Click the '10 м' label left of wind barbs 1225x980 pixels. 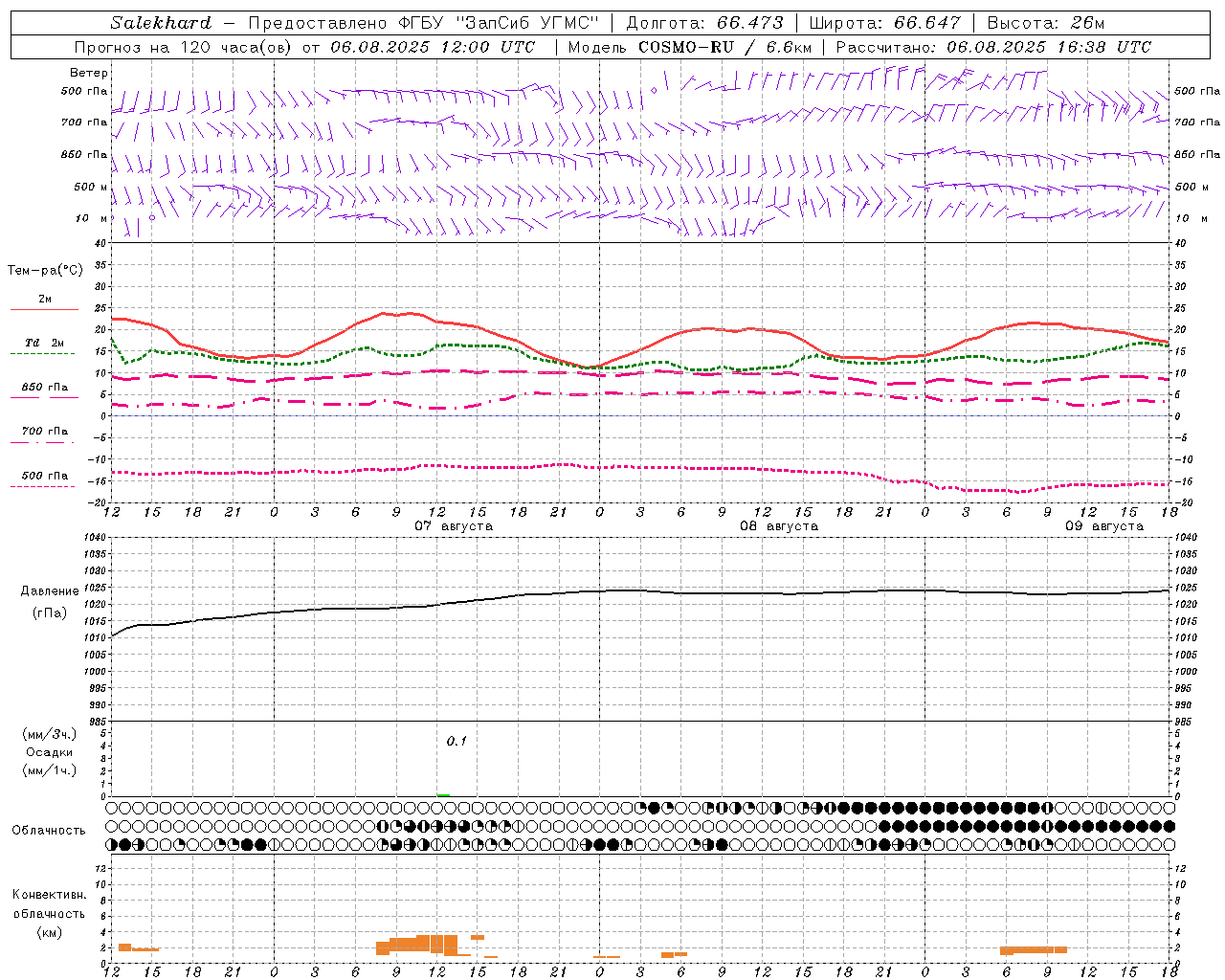click(92, 218)
